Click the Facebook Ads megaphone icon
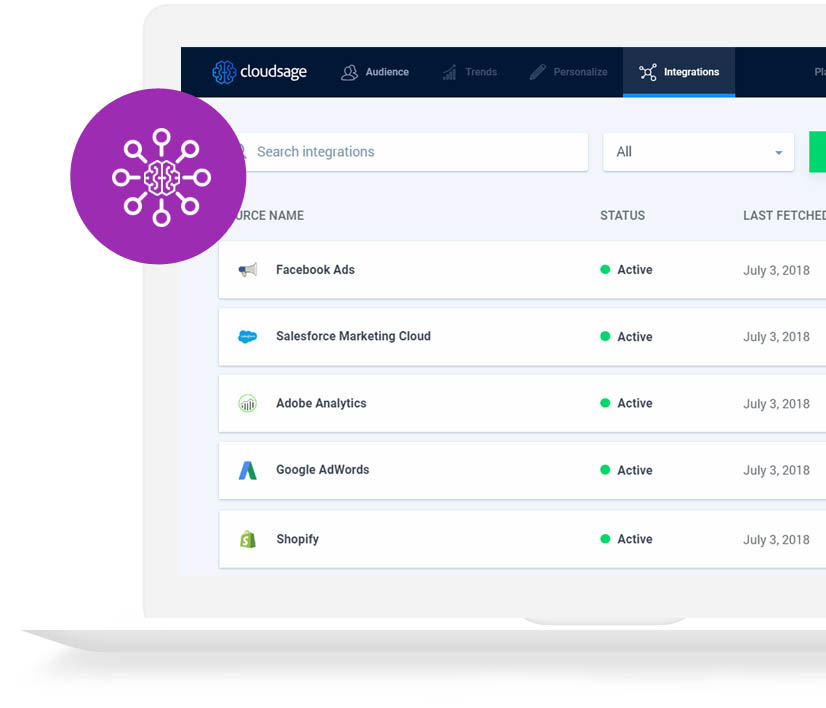 [247, 270]
